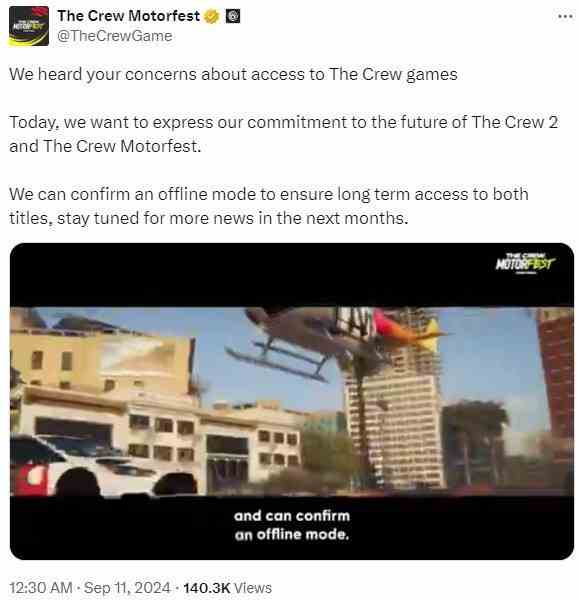View the 140.3K Views analytics
579x601 pixels.
coord(228,588)
